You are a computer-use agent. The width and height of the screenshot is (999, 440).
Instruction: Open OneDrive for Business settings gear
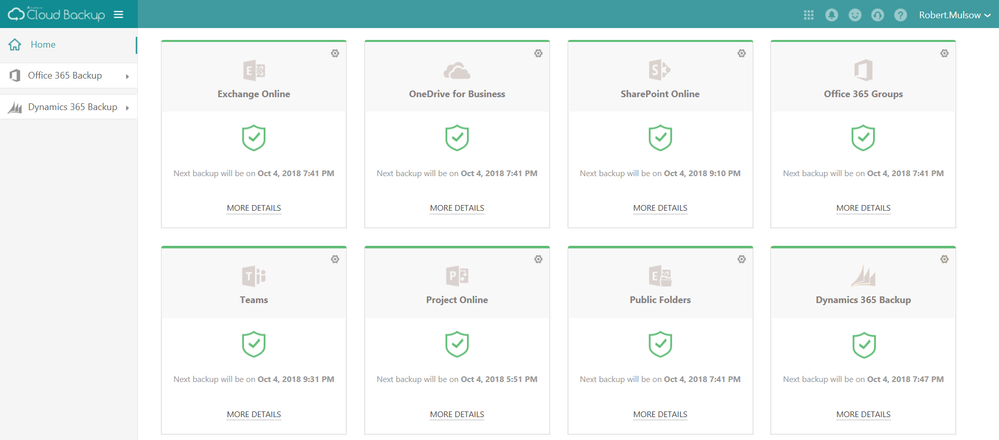coord(538,53)
